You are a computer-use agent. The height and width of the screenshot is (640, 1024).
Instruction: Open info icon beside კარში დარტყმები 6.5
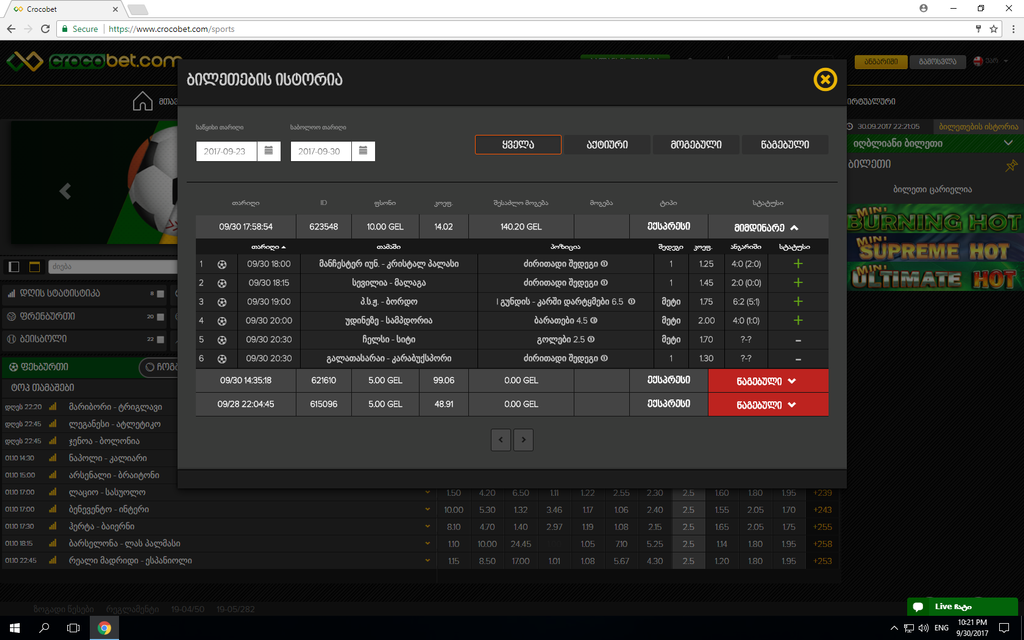(x=632, y=302)
